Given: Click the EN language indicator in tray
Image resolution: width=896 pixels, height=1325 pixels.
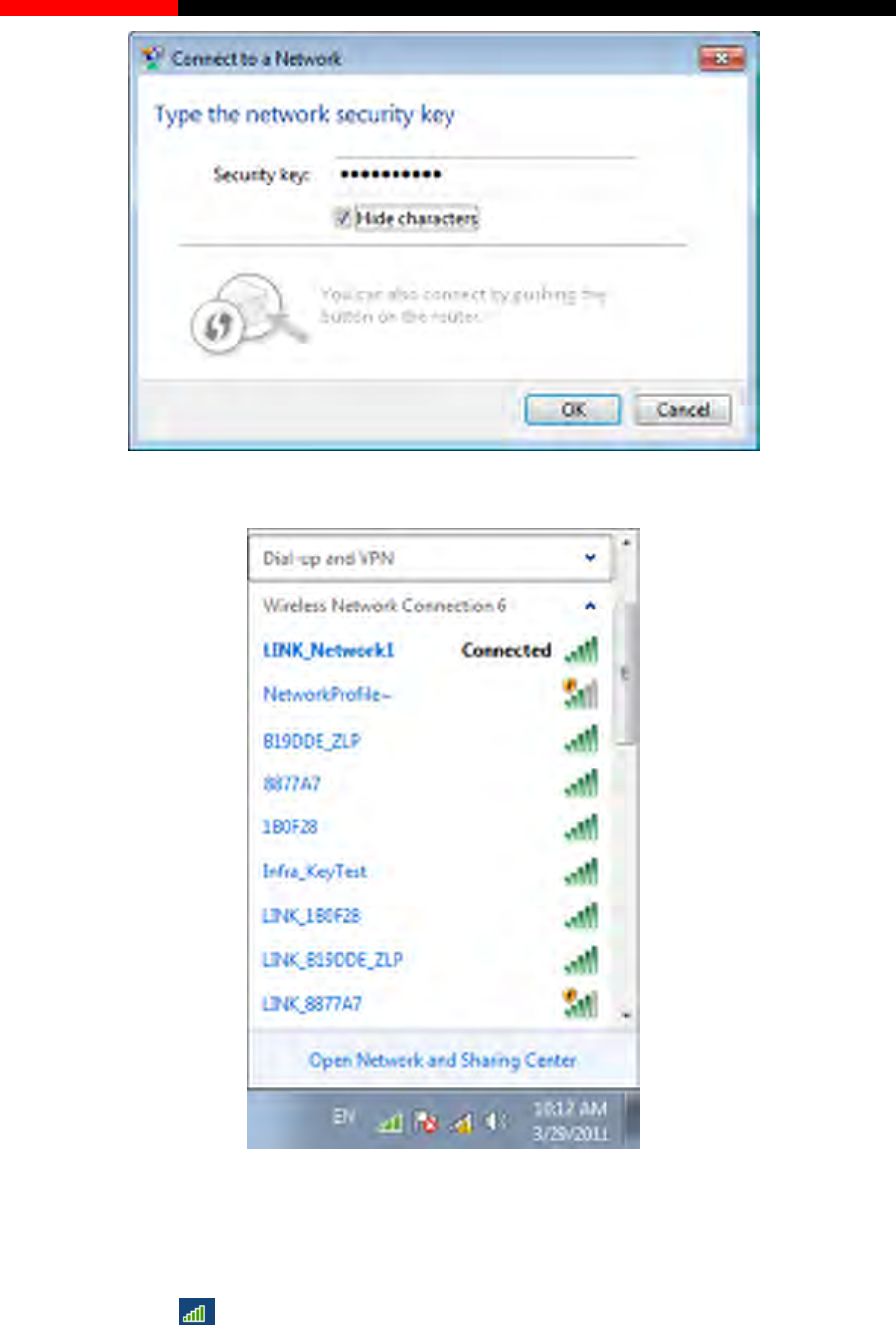Looking at the screenshot, I should pyautogui.click(x=343, y=1117).
